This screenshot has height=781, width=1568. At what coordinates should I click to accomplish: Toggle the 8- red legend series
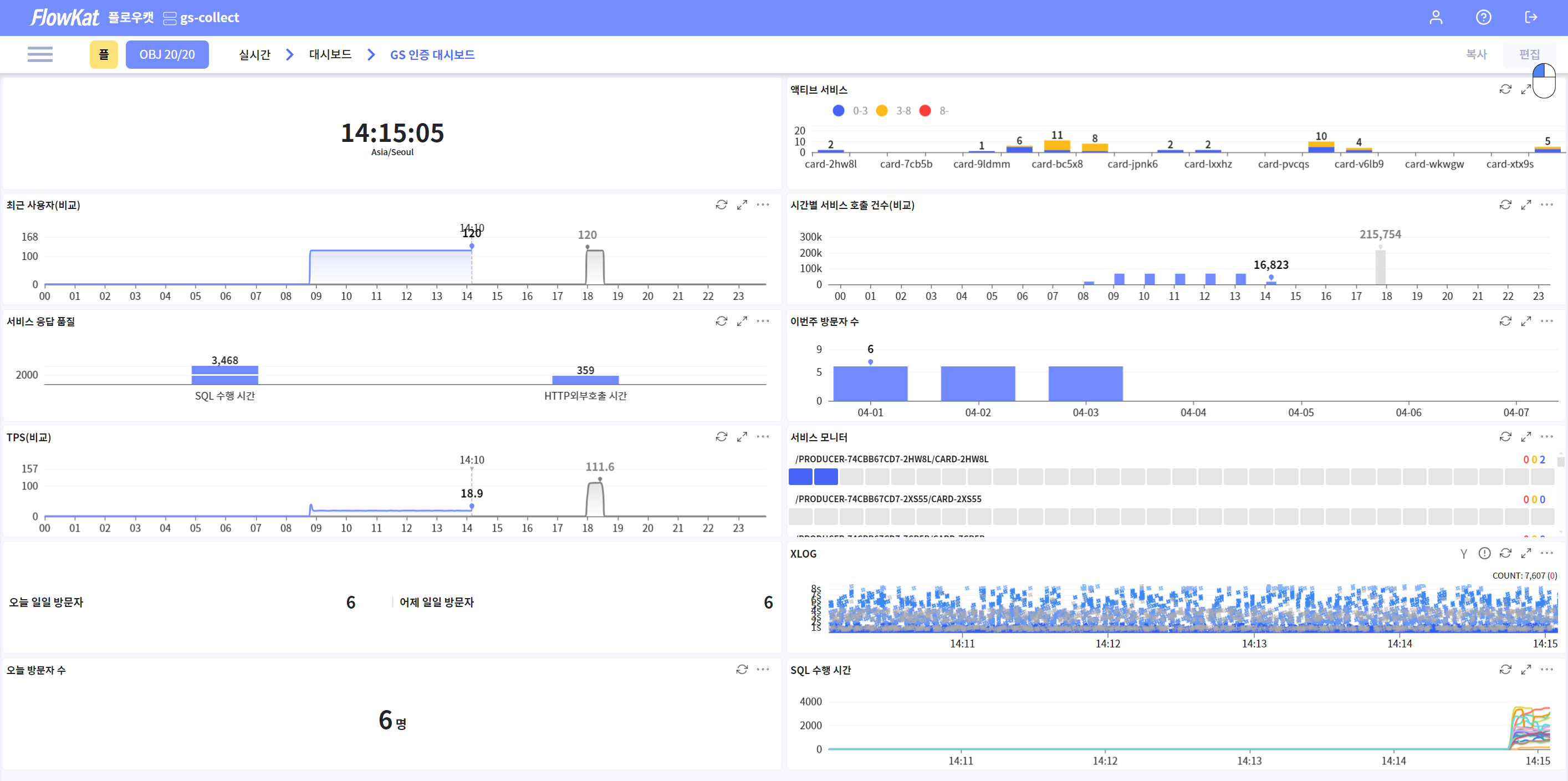pos(925,111)
